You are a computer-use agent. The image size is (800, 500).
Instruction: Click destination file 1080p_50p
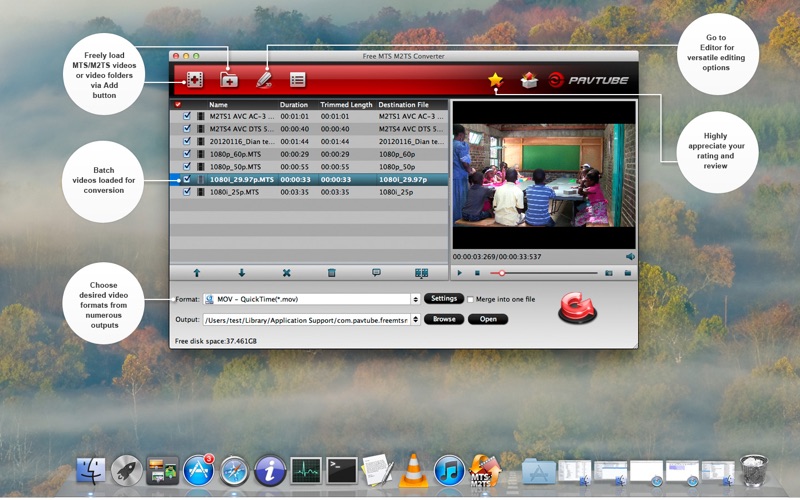[397, 167]
